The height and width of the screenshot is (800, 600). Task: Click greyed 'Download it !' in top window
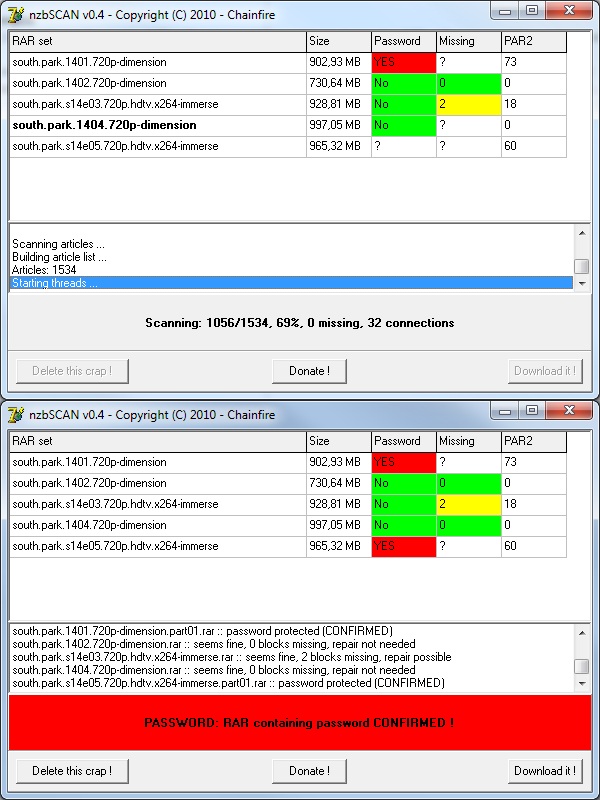point(545,371)
